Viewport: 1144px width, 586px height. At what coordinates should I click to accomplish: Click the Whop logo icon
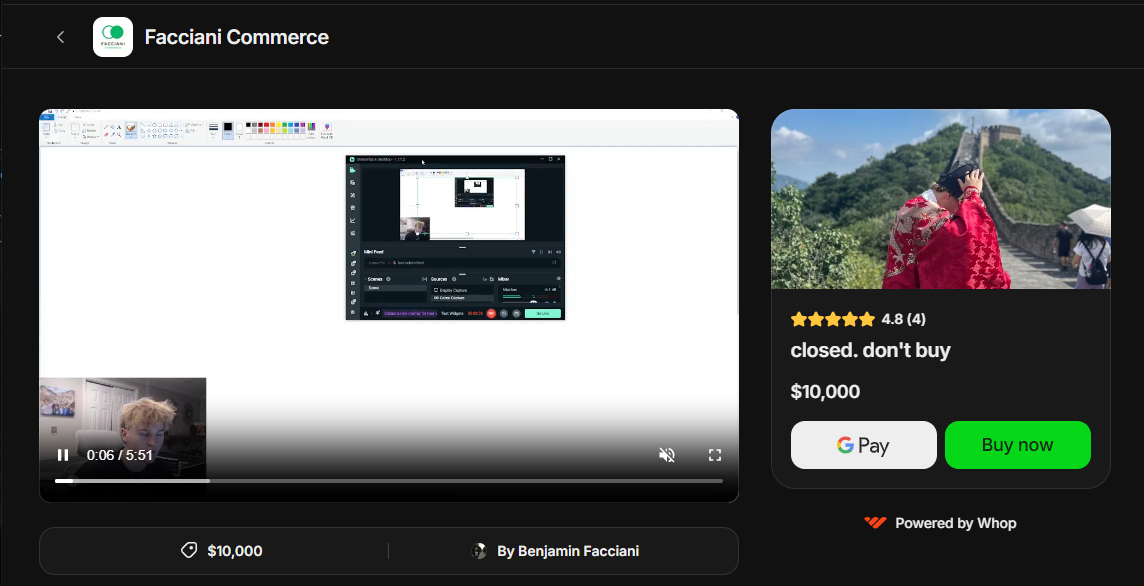876,523
